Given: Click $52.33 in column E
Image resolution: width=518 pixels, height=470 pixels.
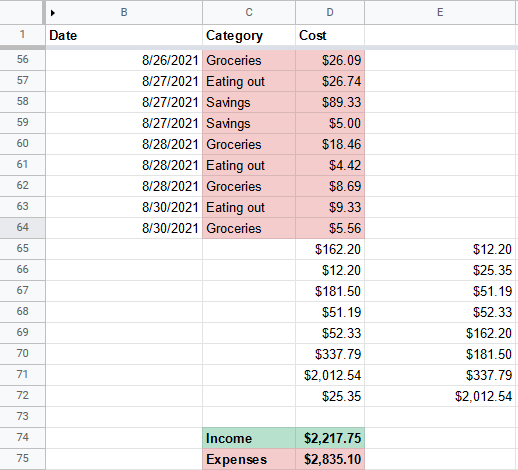Looking at the screenshot, I should [440, 312].
